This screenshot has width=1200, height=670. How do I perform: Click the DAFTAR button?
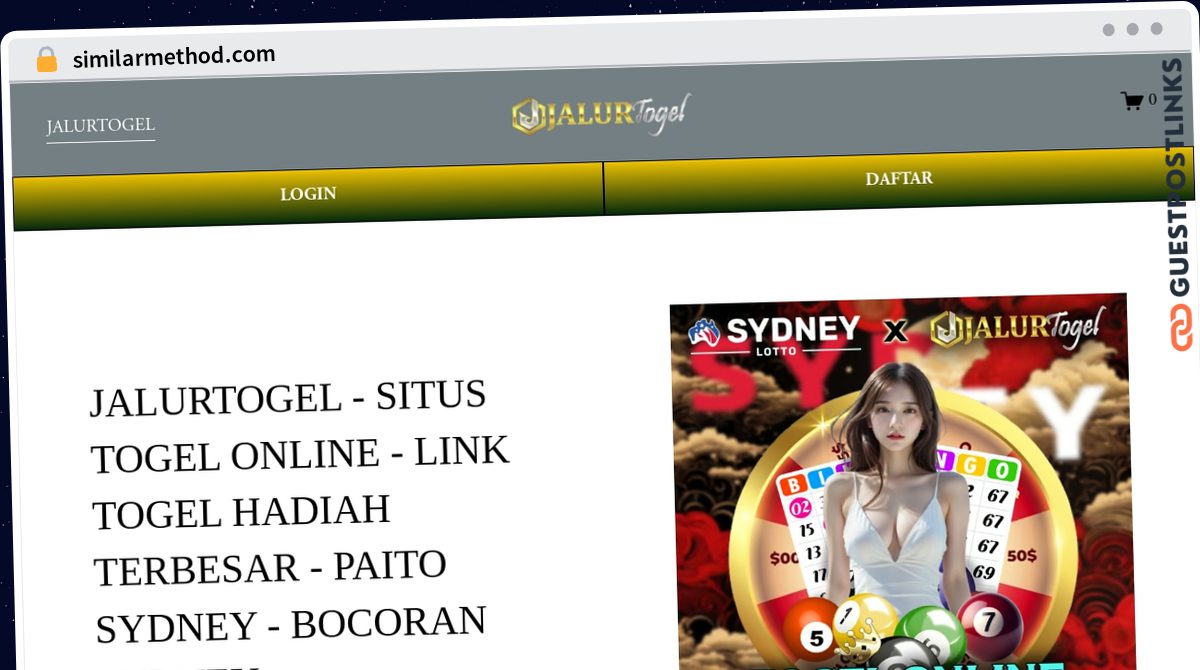tap(900, 179)
